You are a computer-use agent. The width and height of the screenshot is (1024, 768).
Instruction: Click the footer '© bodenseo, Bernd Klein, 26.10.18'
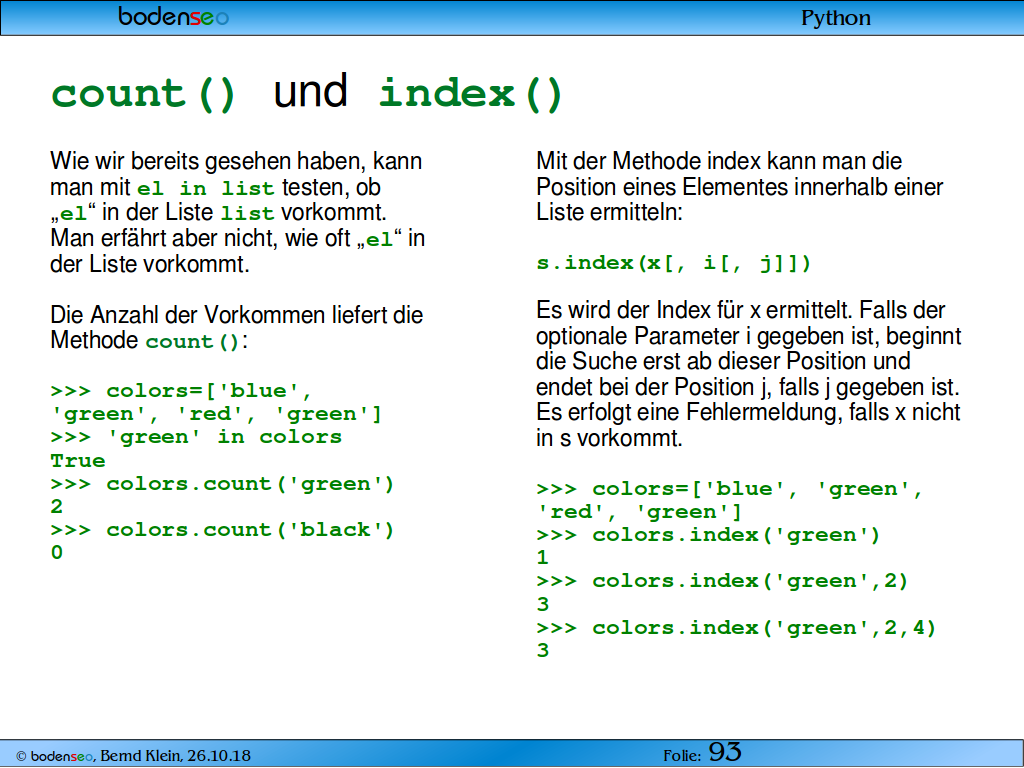tap(133, 756)
